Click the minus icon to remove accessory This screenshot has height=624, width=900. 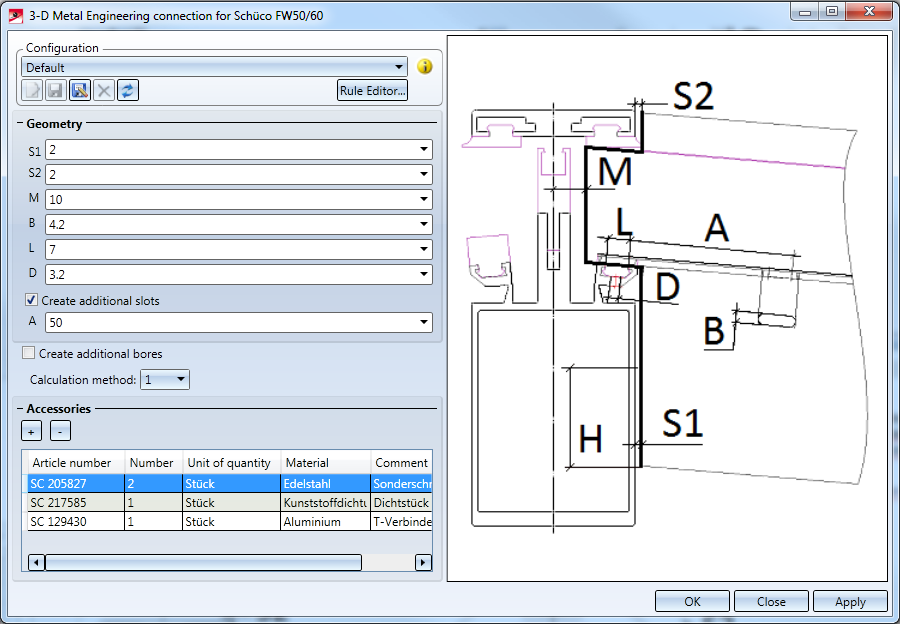(60, 431)
